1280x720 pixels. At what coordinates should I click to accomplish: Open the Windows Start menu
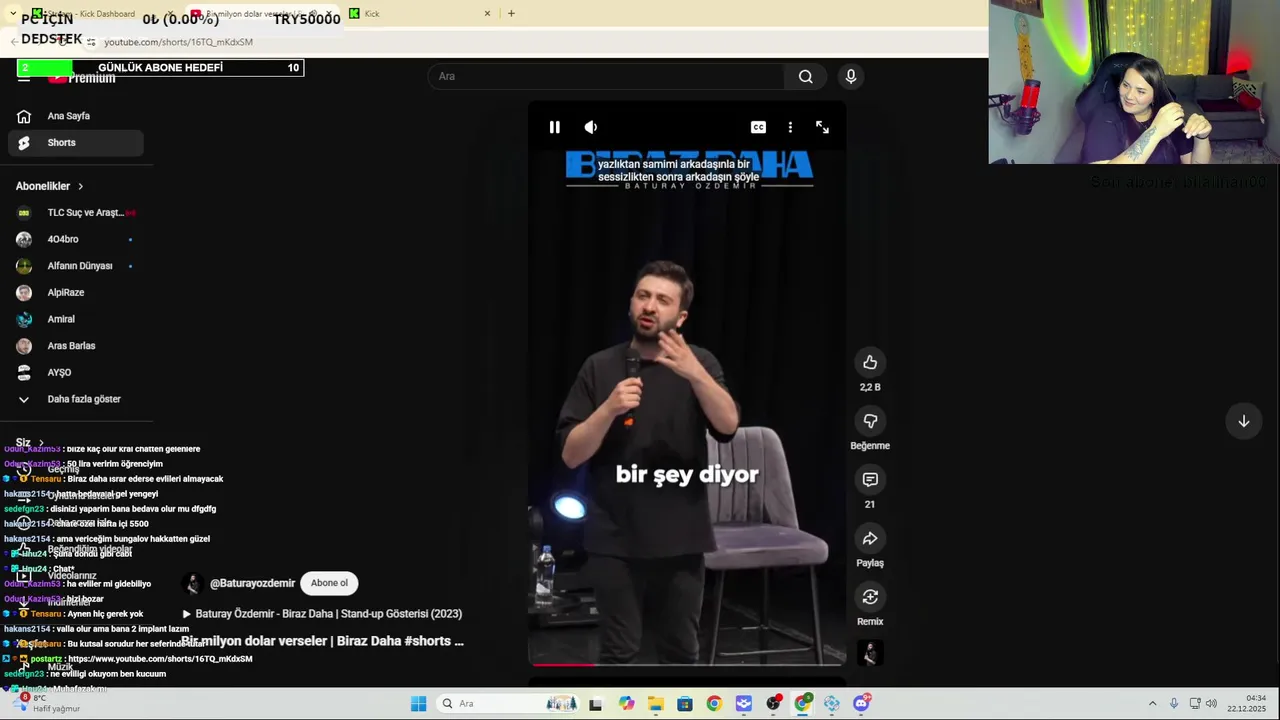pos(419,704)
